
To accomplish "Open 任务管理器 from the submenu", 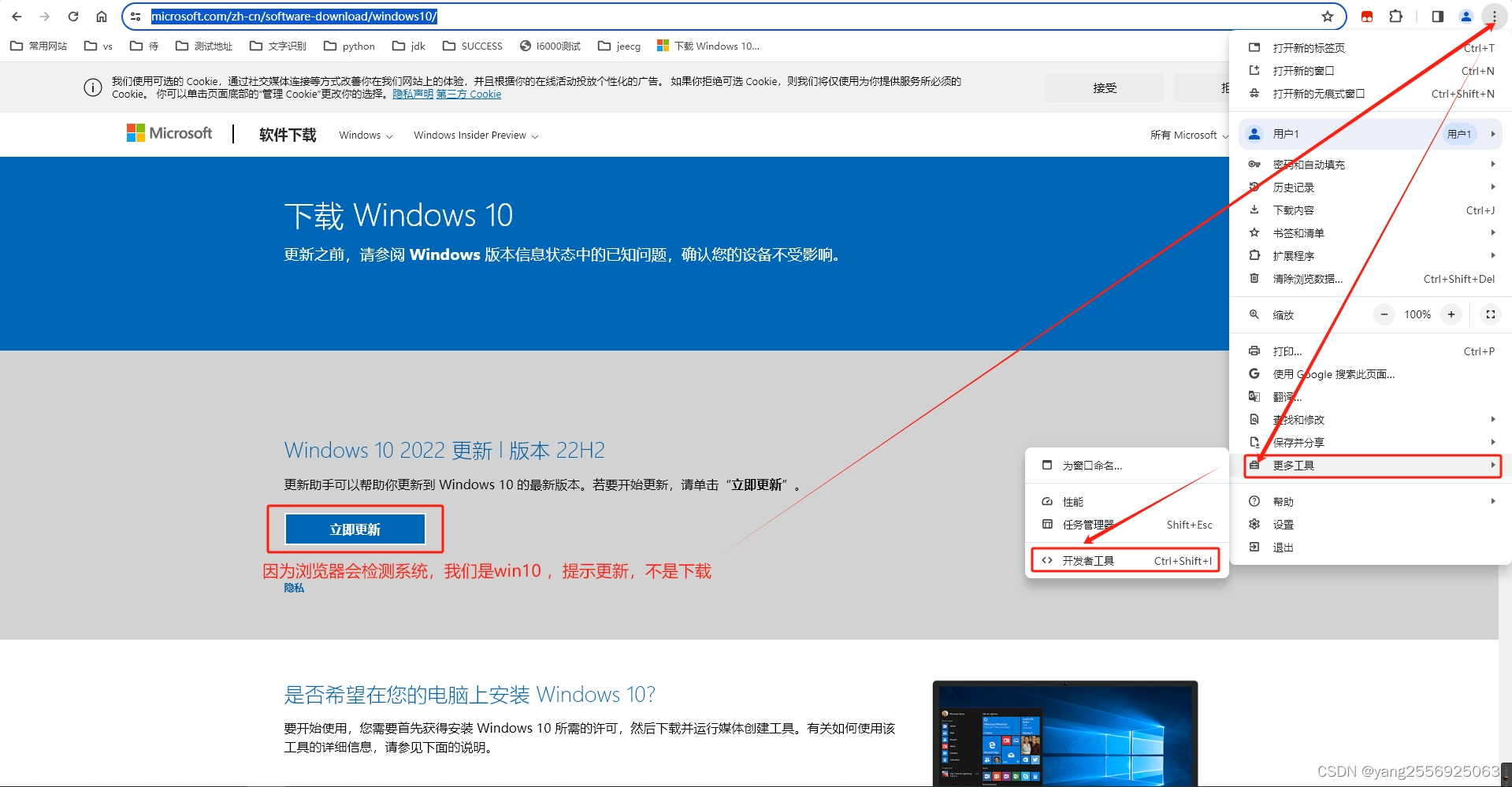I will (x=1087, y=524).
